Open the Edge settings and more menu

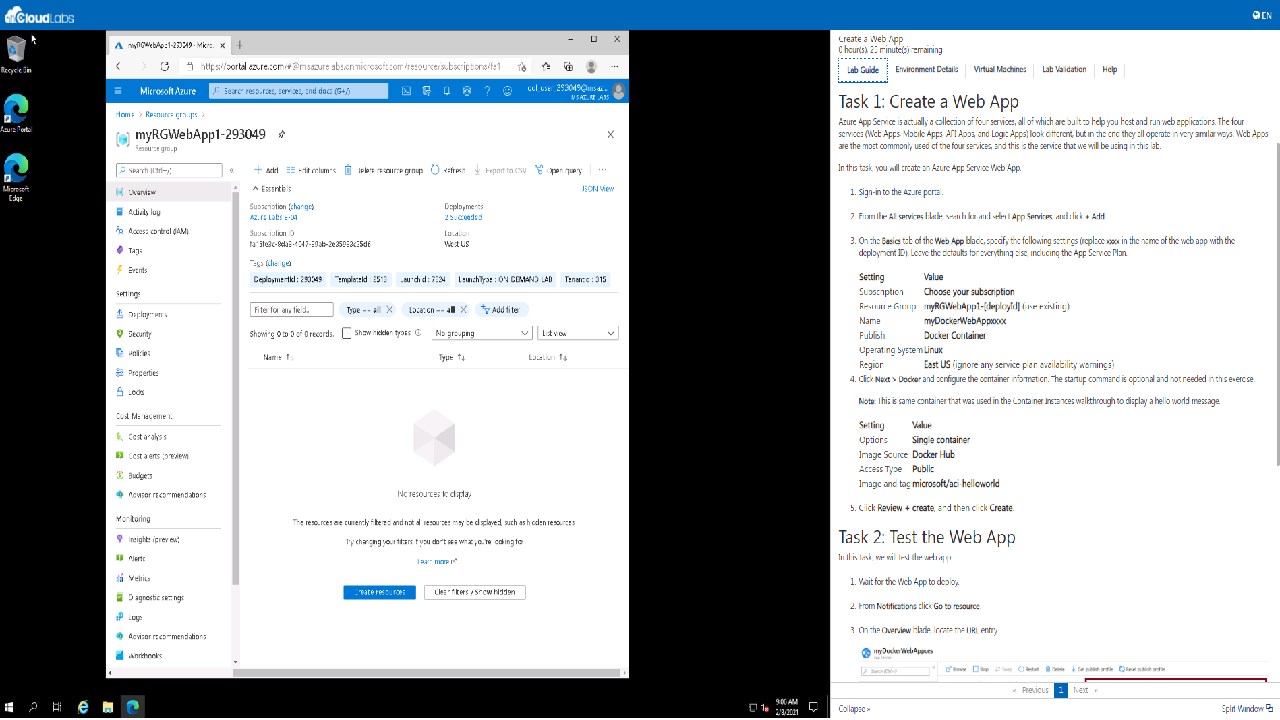point(614,66)
